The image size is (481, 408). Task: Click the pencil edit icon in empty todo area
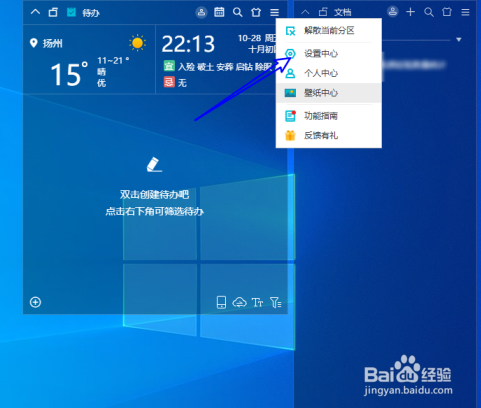coord(154,164)
